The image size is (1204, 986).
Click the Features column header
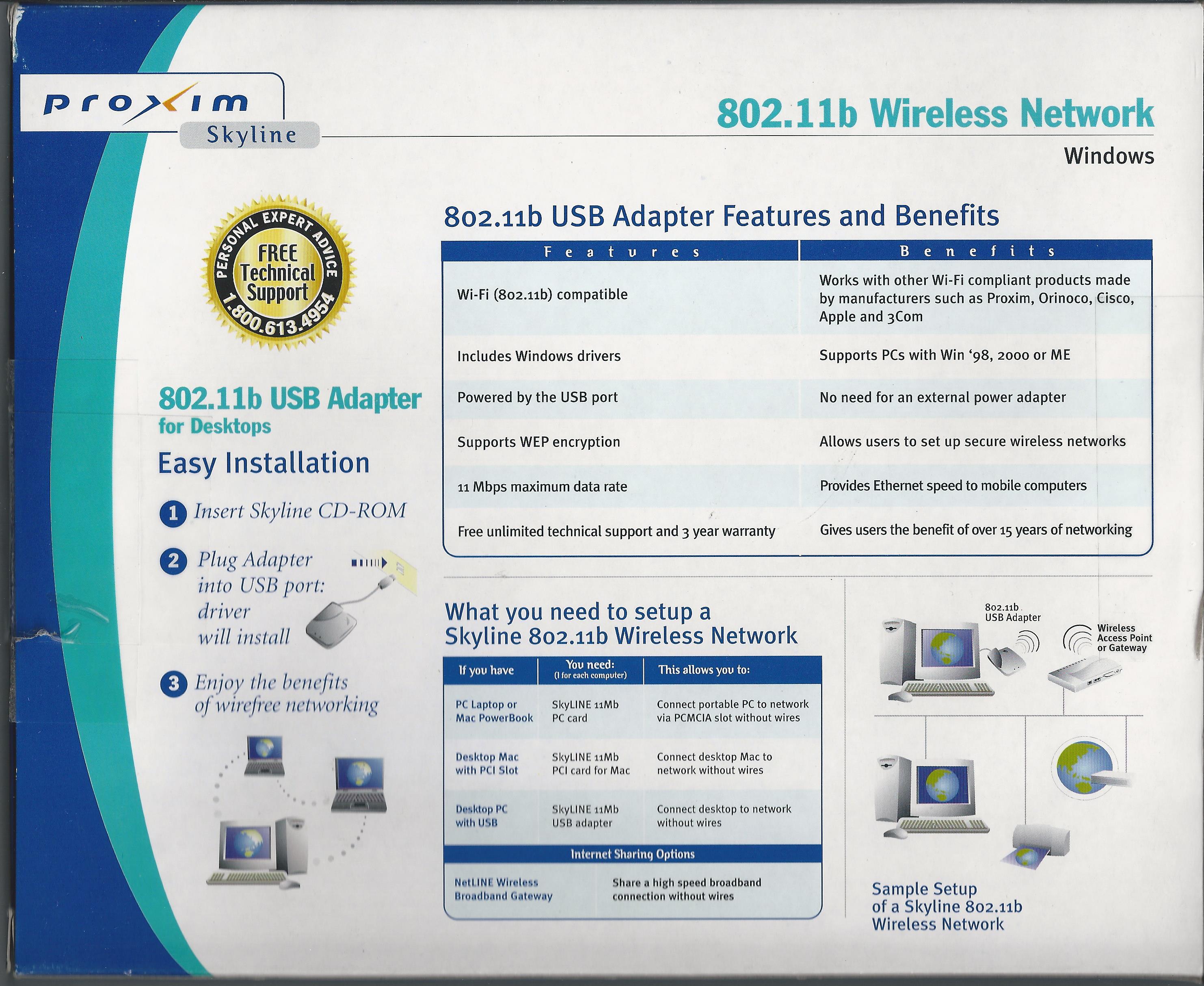click(x=622, y=252)
